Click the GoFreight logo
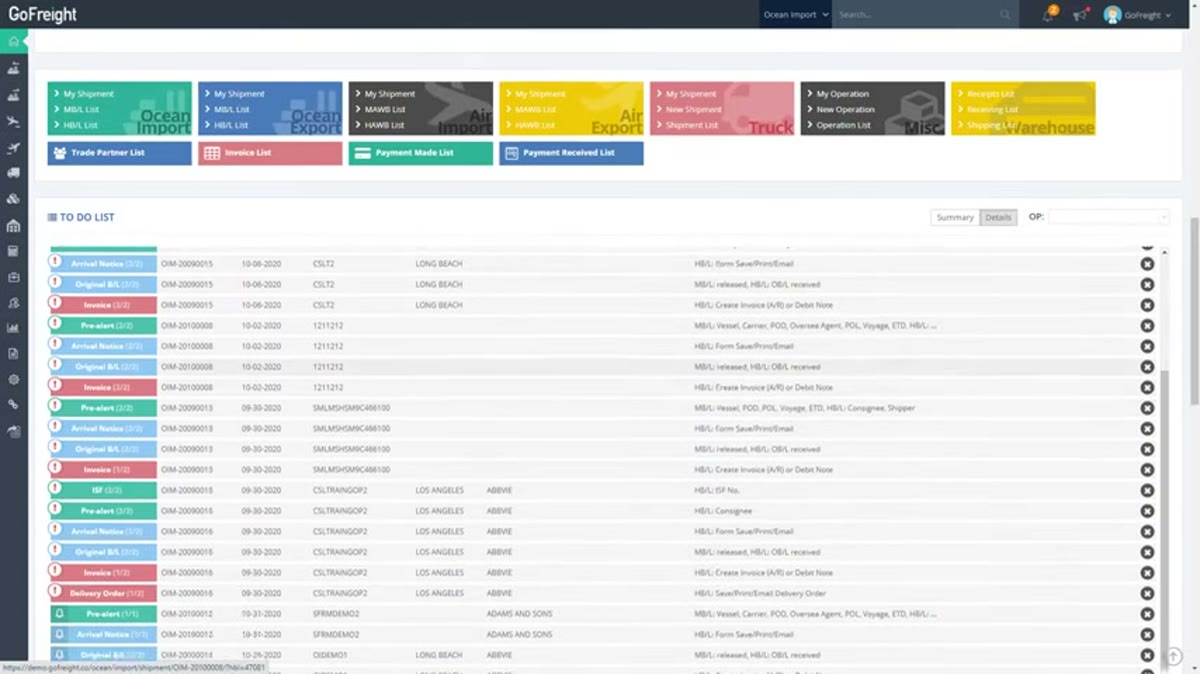 [x=43, y=14]
